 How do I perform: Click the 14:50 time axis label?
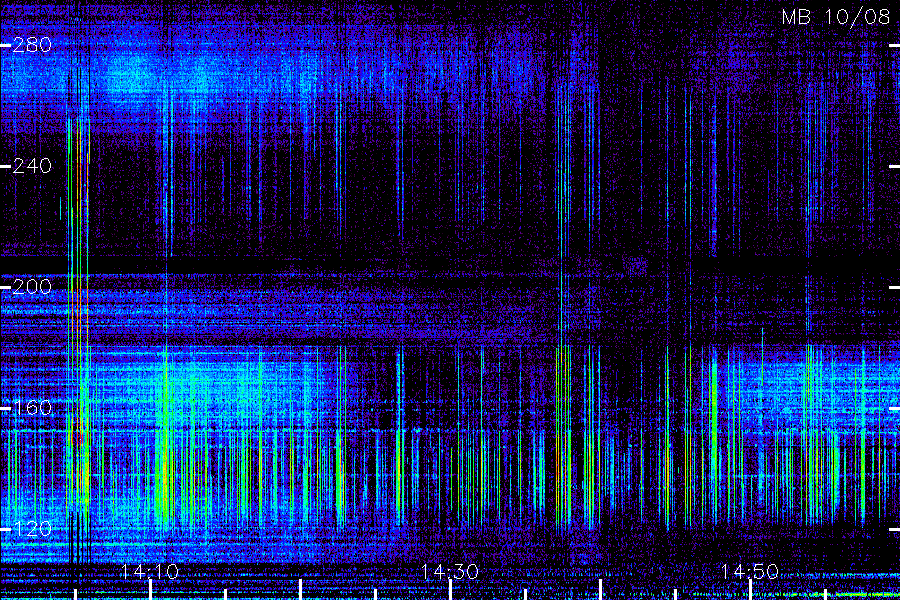click(x=750, y=571)
